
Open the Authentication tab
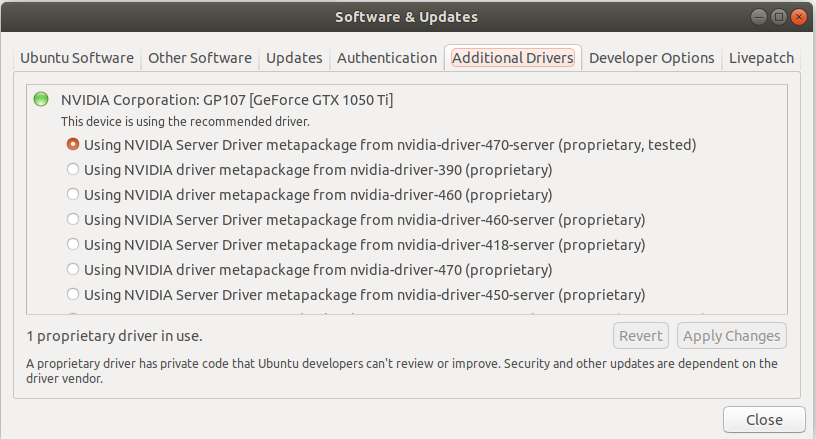point(387,58)
